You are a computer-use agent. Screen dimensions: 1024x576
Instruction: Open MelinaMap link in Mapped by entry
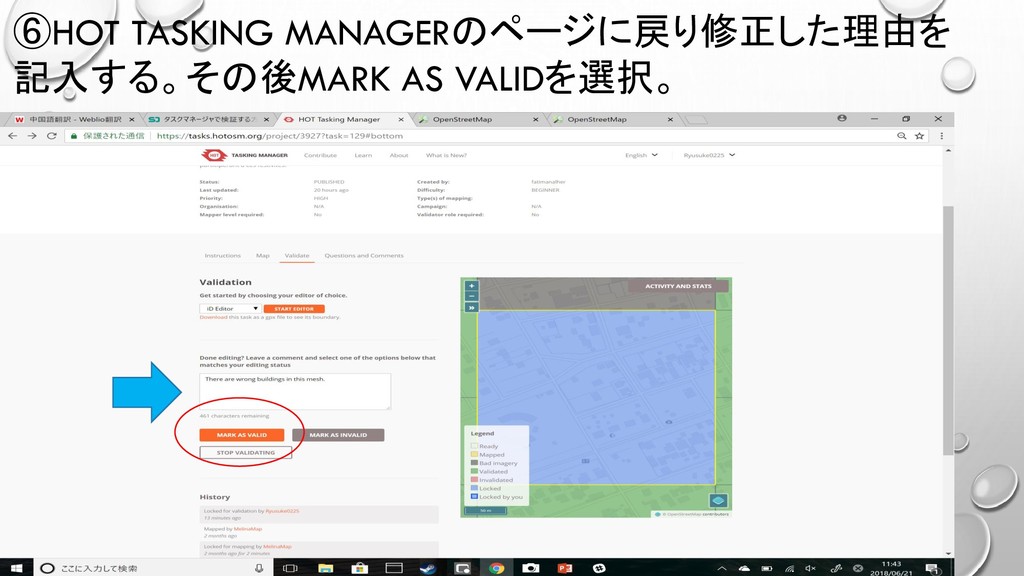coord(248,529)
